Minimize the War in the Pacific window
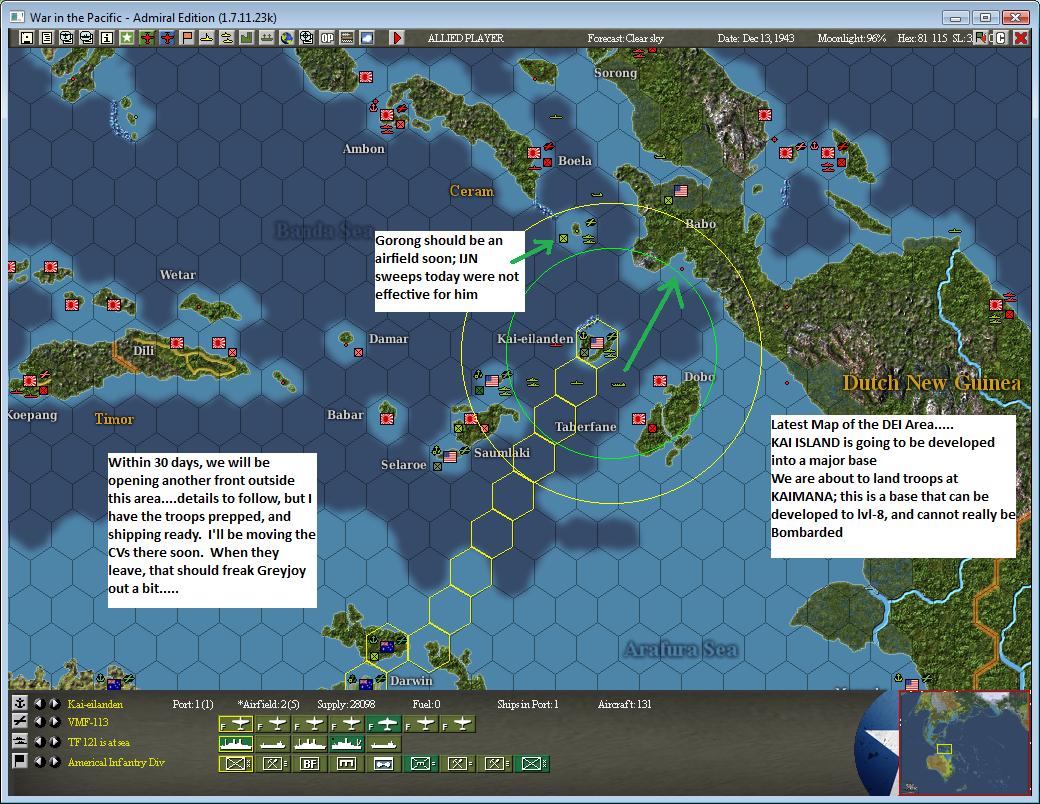 956,17
